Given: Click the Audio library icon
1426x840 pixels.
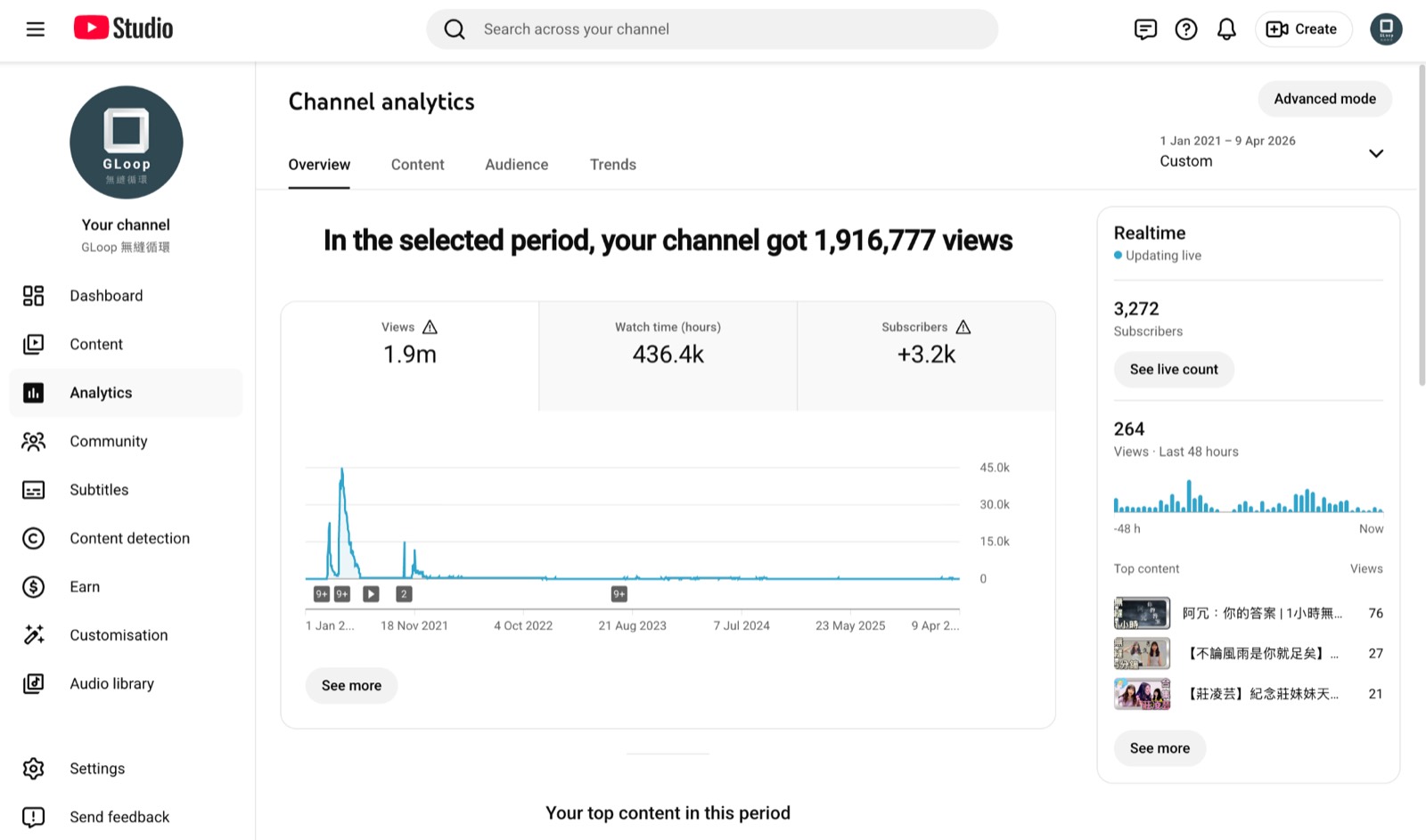Looking at the screenshot, I should pos(34,683).
